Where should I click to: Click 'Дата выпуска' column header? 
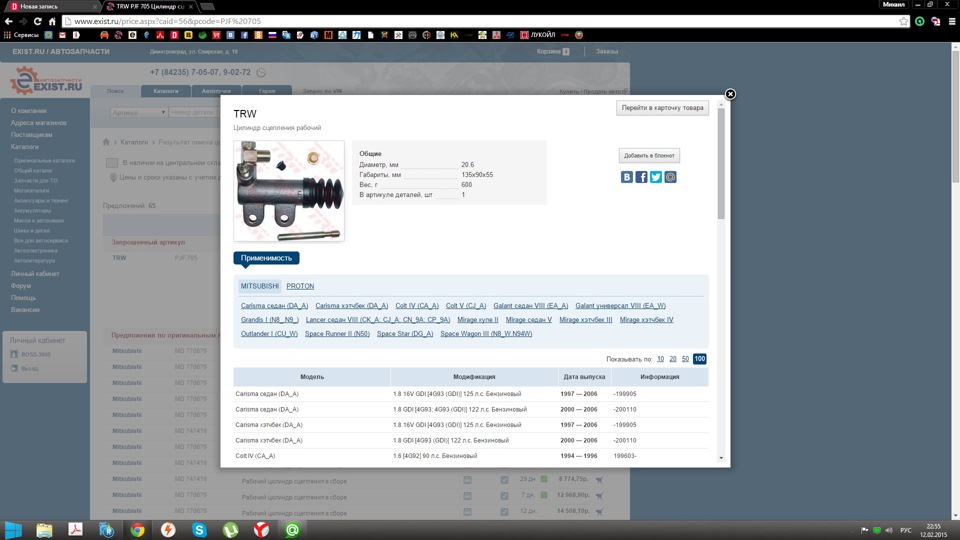584,377
